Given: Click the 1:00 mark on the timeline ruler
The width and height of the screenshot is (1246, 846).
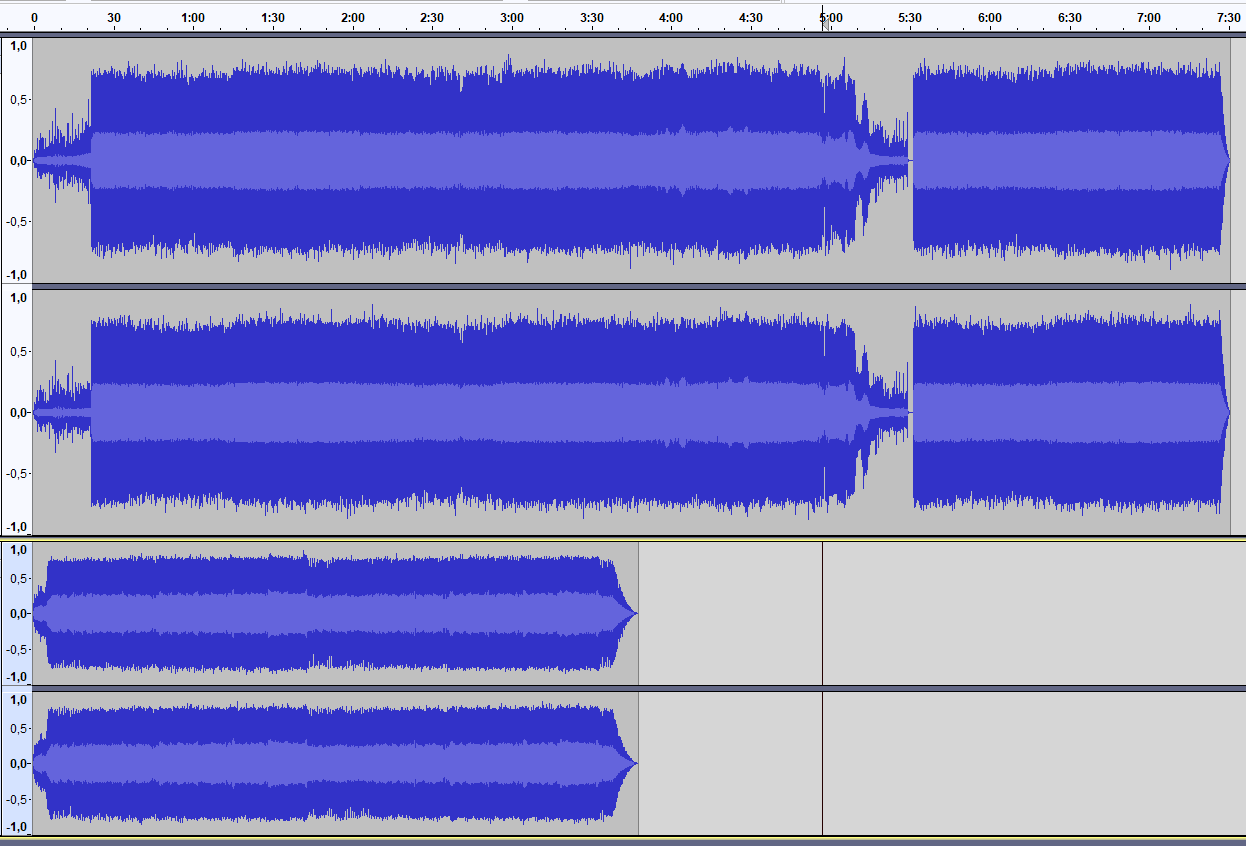Looking at the screenshot, I should (x=193, y=18).
